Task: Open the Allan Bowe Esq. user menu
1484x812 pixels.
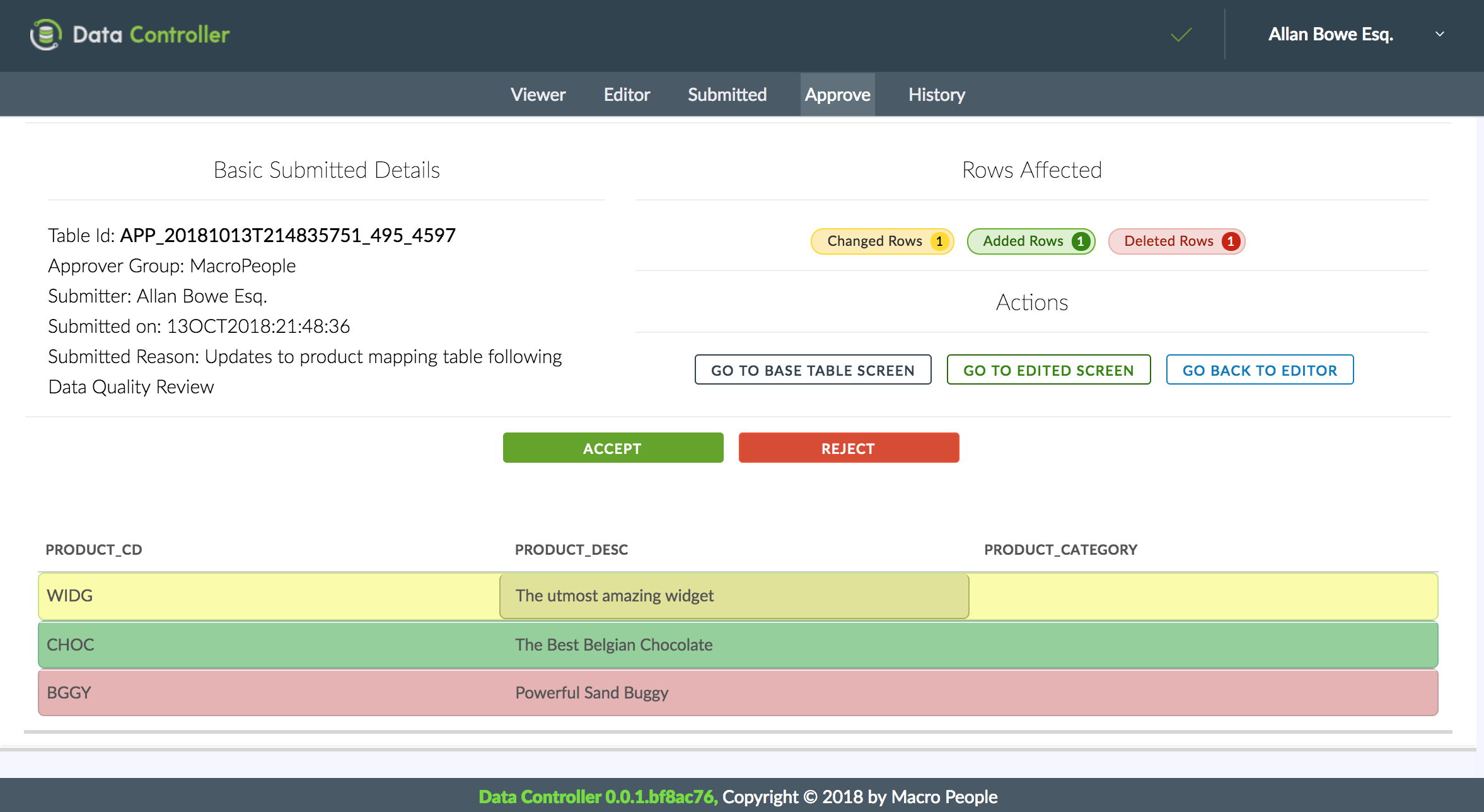Action: [1330, 34]
